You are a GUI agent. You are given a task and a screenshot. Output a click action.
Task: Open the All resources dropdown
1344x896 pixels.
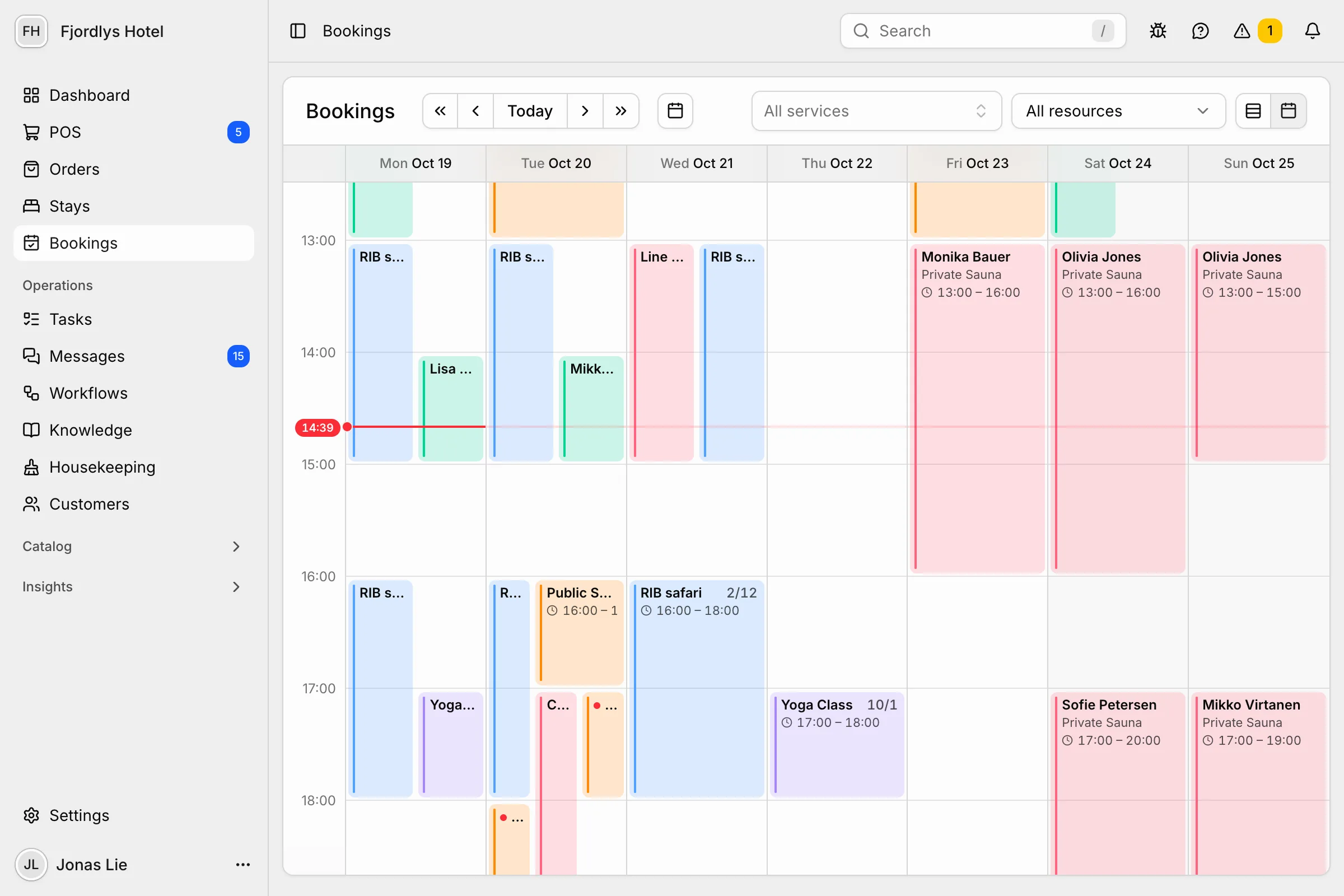tap(1118, 111)
